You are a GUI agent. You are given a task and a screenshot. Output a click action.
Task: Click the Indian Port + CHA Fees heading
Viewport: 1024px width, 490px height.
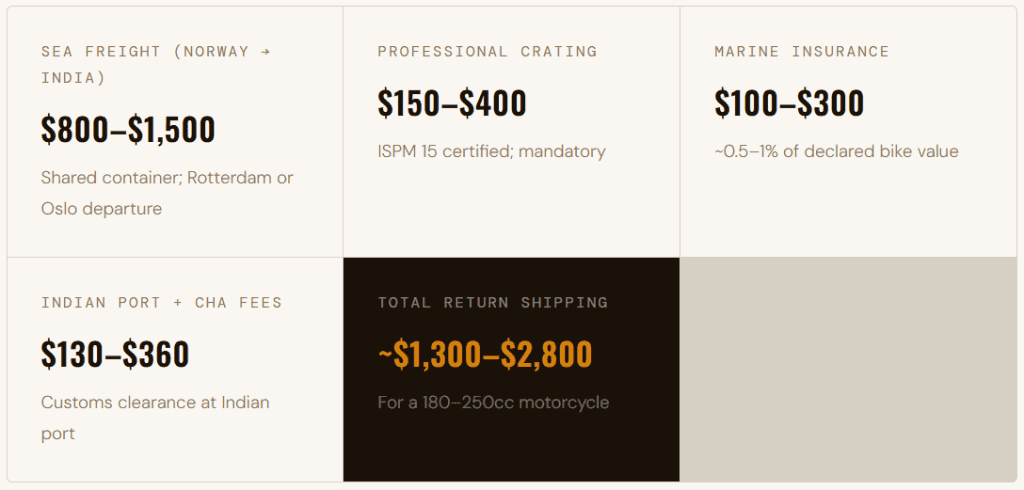[161, 302]
